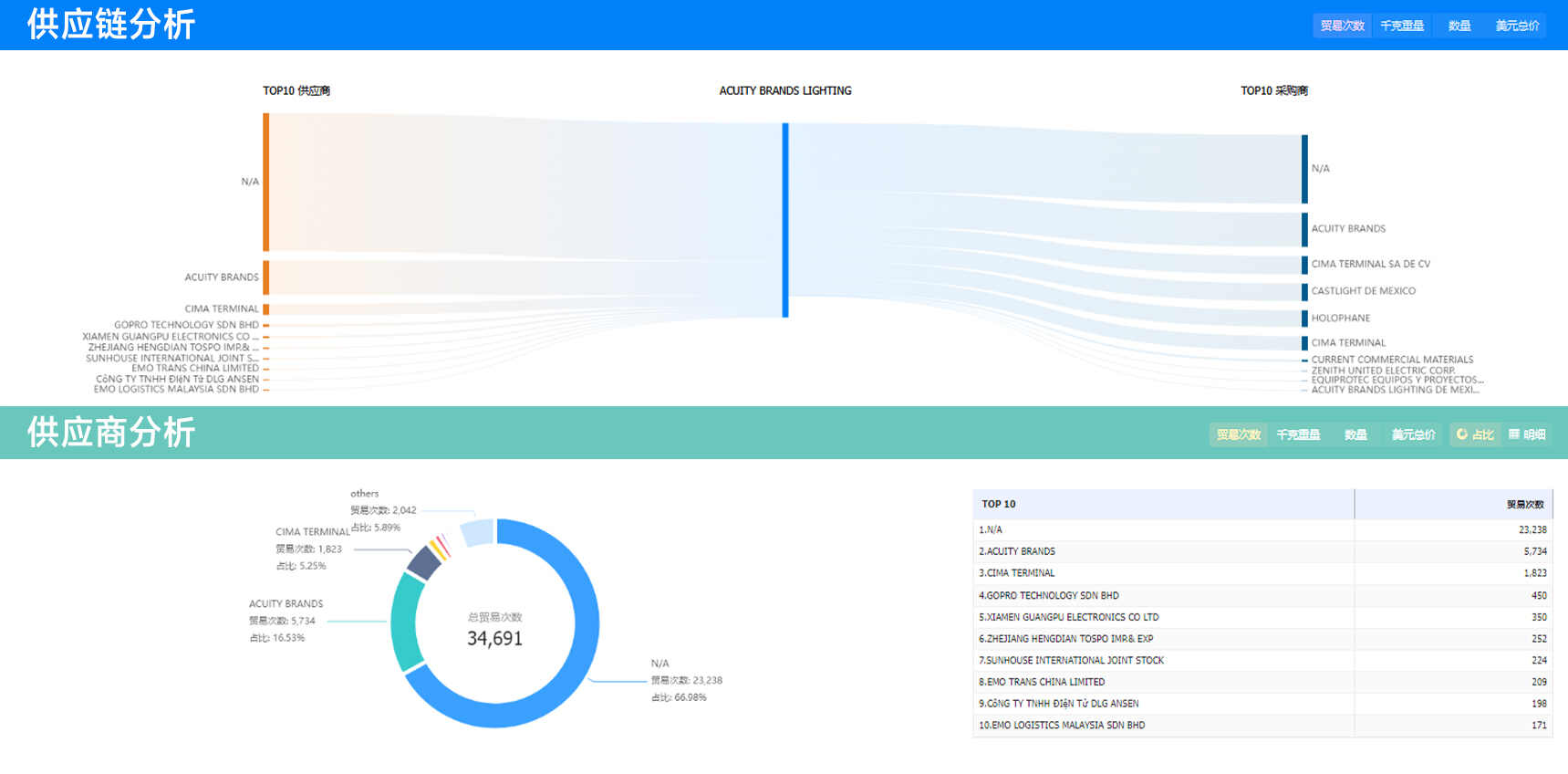Click TOP10 供应商 heading above Sankey
The width and height of the screenshot is (1568, 774).
(296, 90)
